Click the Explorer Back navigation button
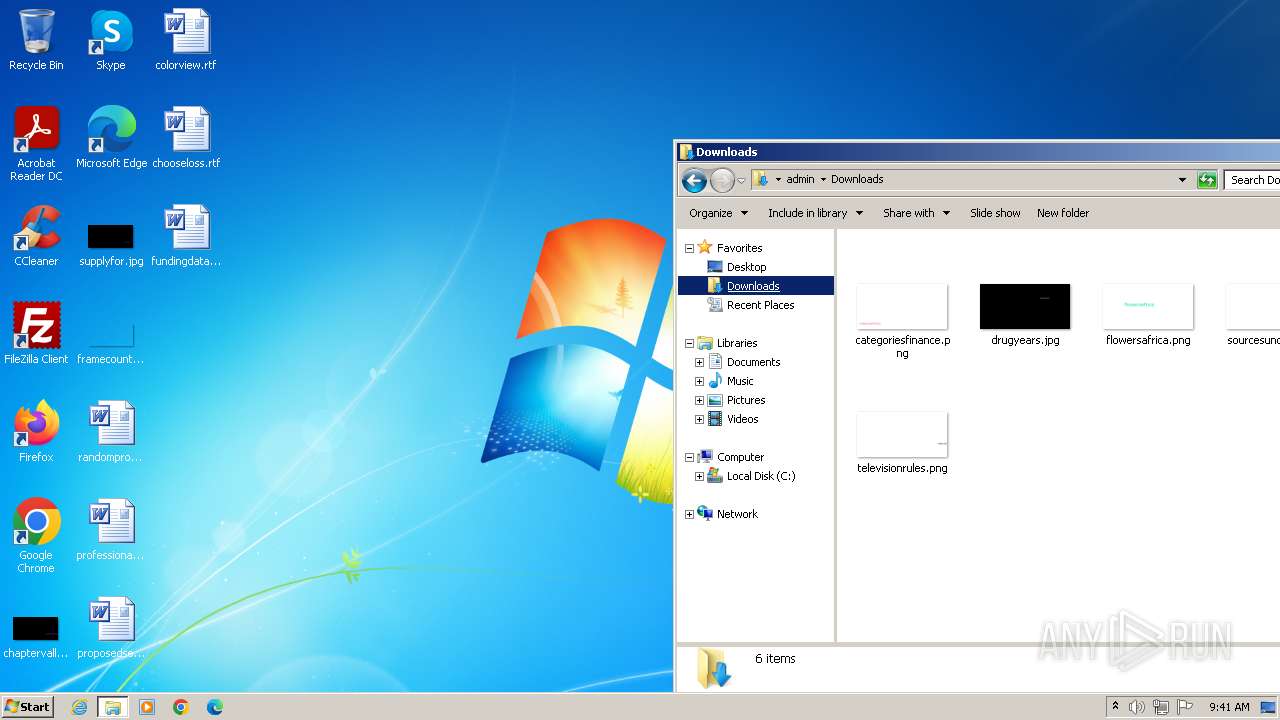This screenshot has width=1280, height=720. point(694,180)
